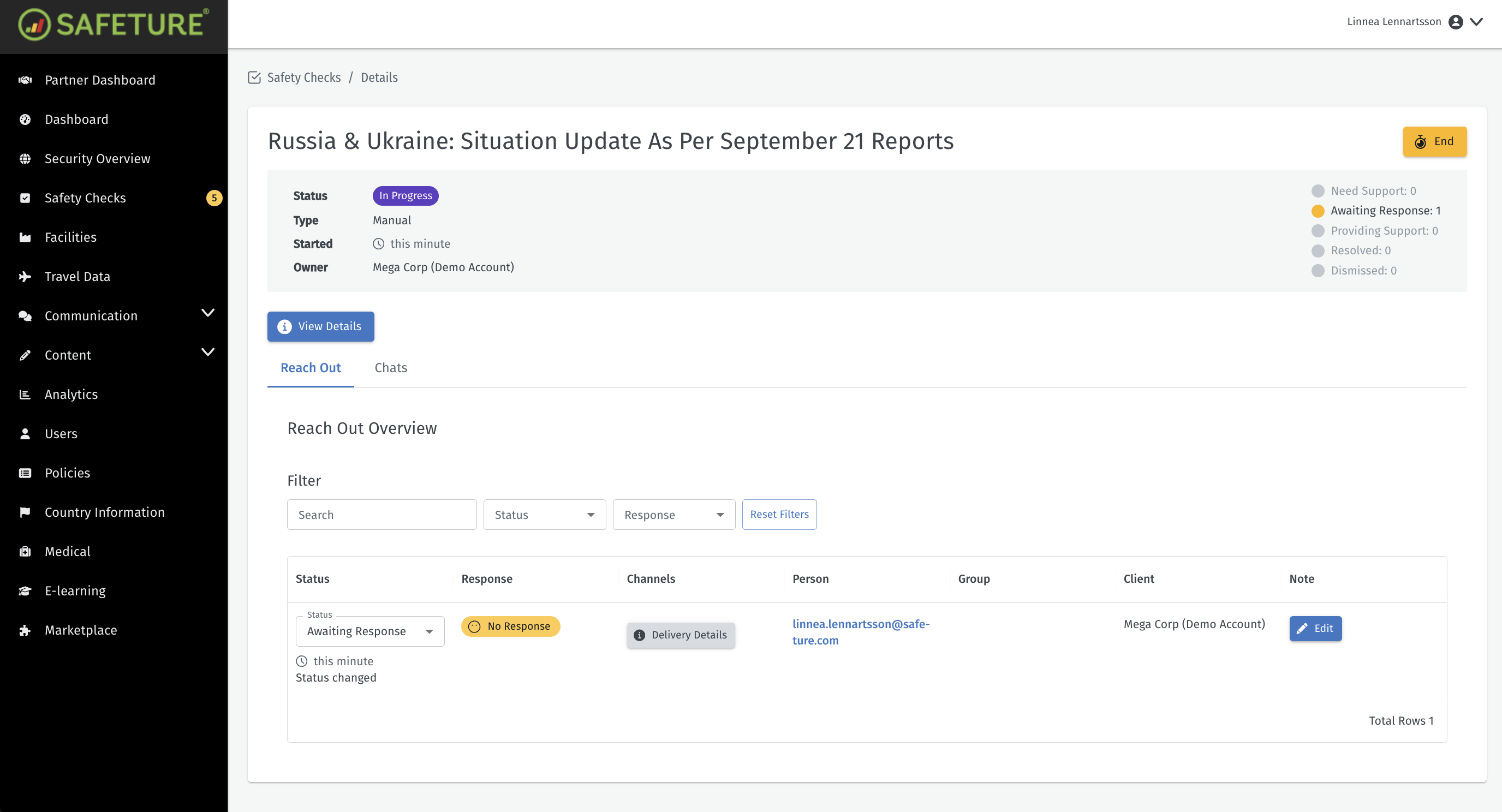The width and height of the screenshot is (1502, 812).
Task: Open the Response filter dropdown
Action: pyautogui.click(x=673, y=515)
